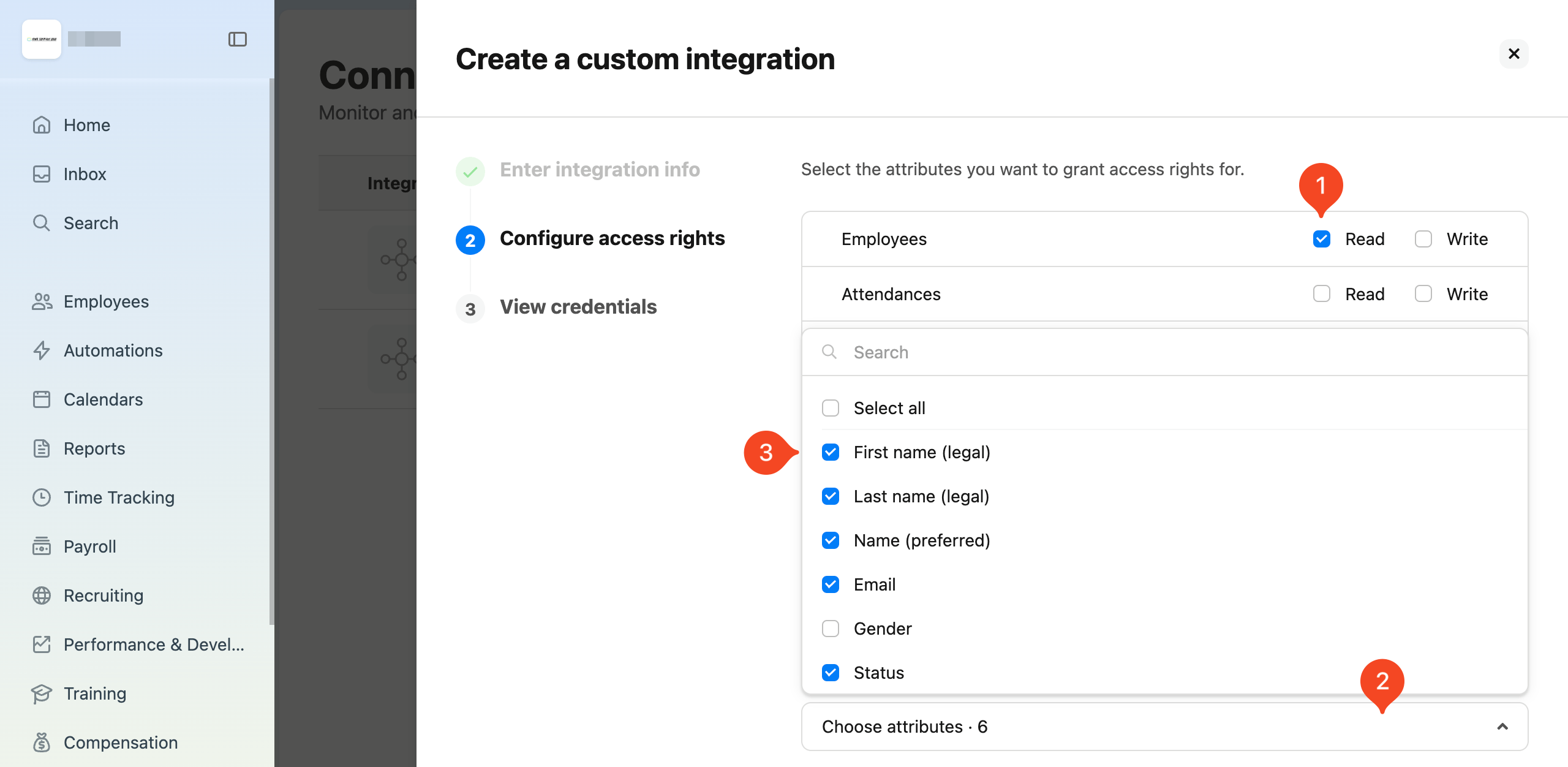Click the 'Email' label text
This screenshot has height=767, width=1568.
(875, 584)
